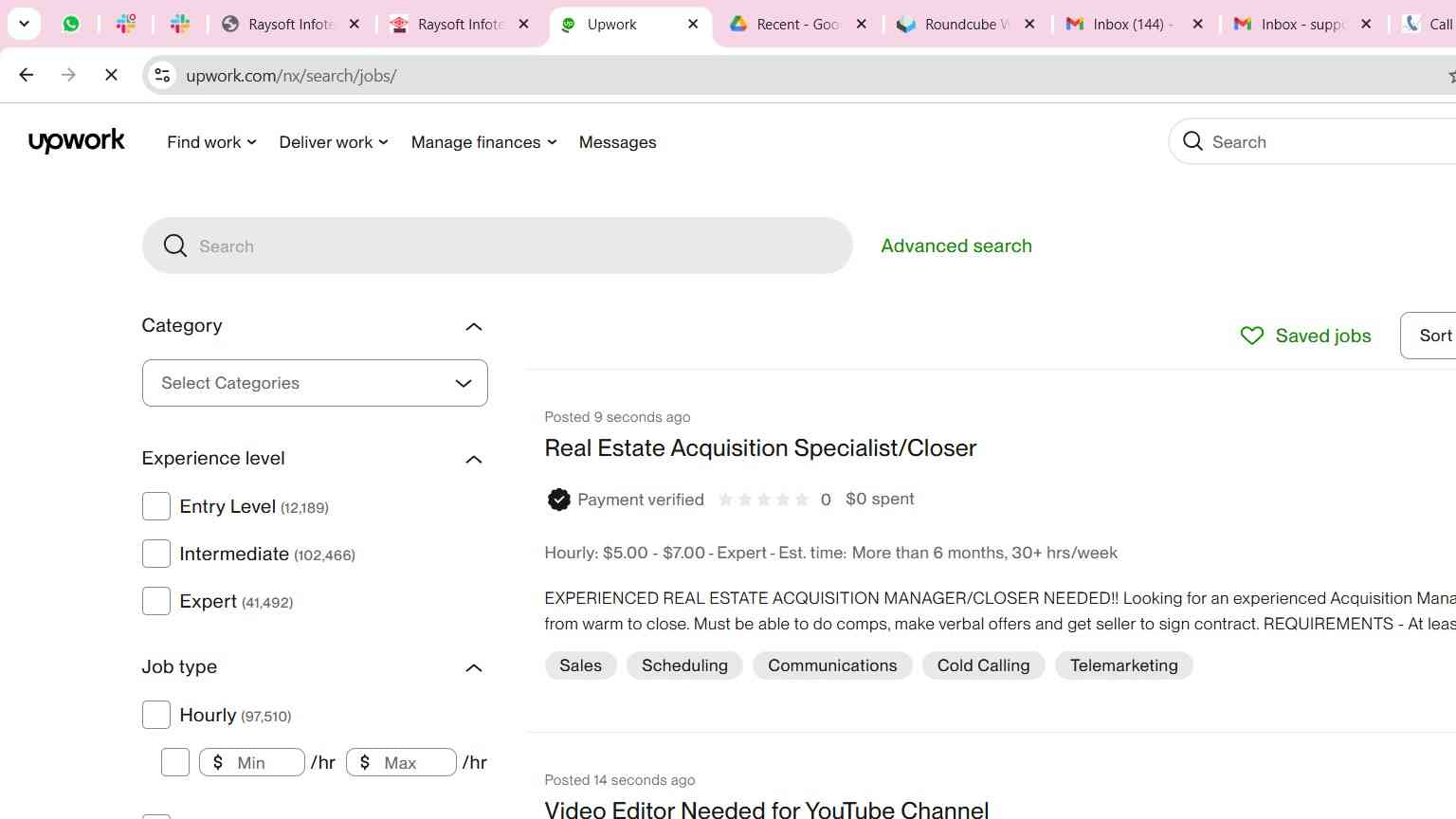Open the WhatsApp pinned tab

pyautogui.click(x=71, y=24)
